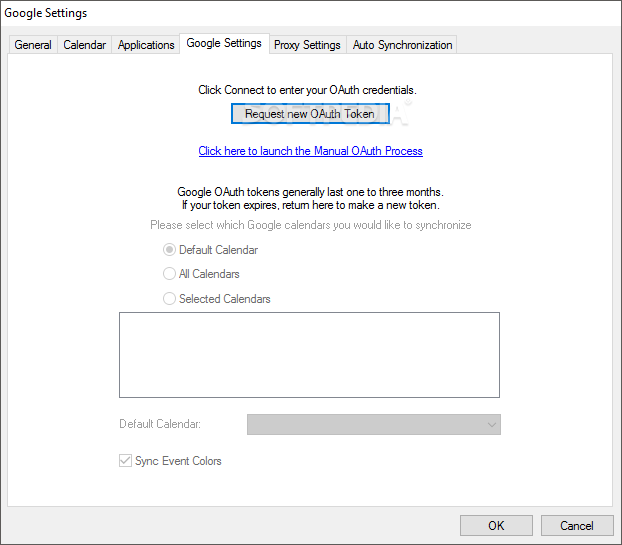This screenshot has height=545, width=622.
Task: Click the 'Click Connect to enter your OAuth credentials.' text
Action: tap(307, 90)
